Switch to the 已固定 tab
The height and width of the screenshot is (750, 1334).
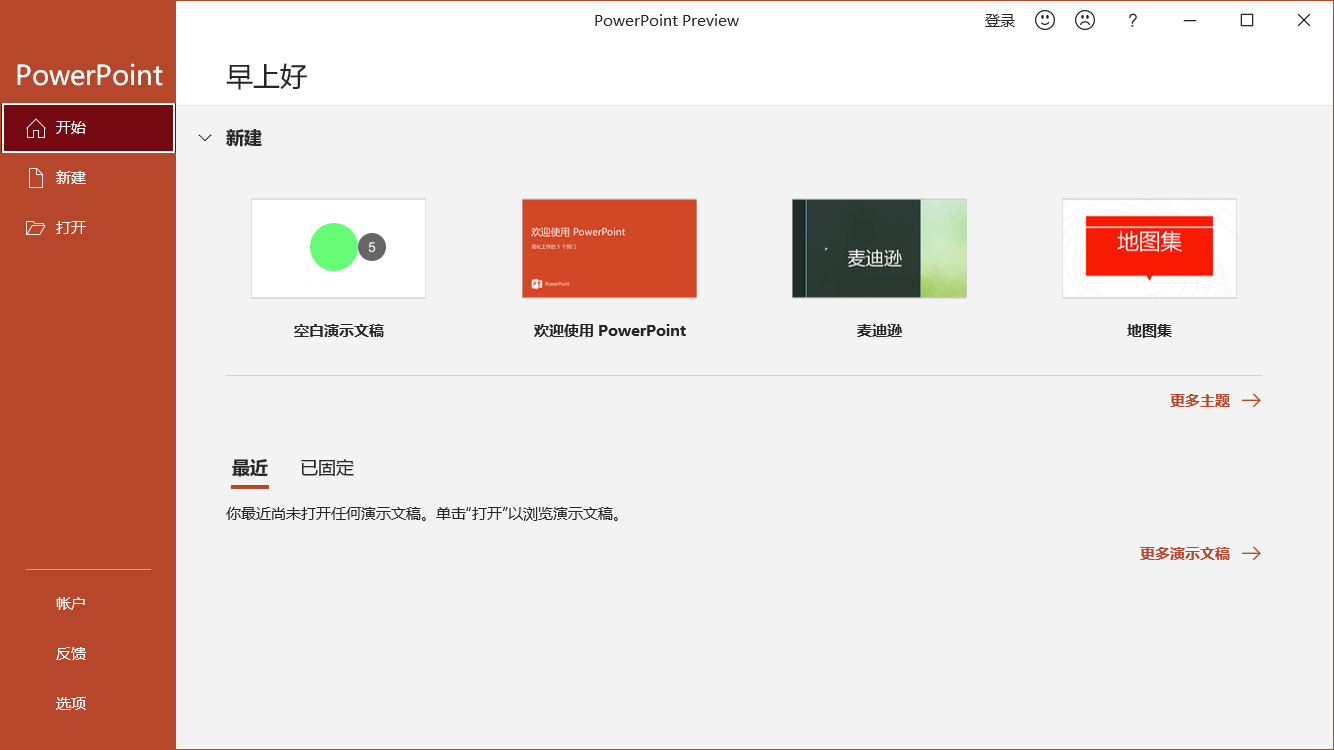tap(327, 468)
